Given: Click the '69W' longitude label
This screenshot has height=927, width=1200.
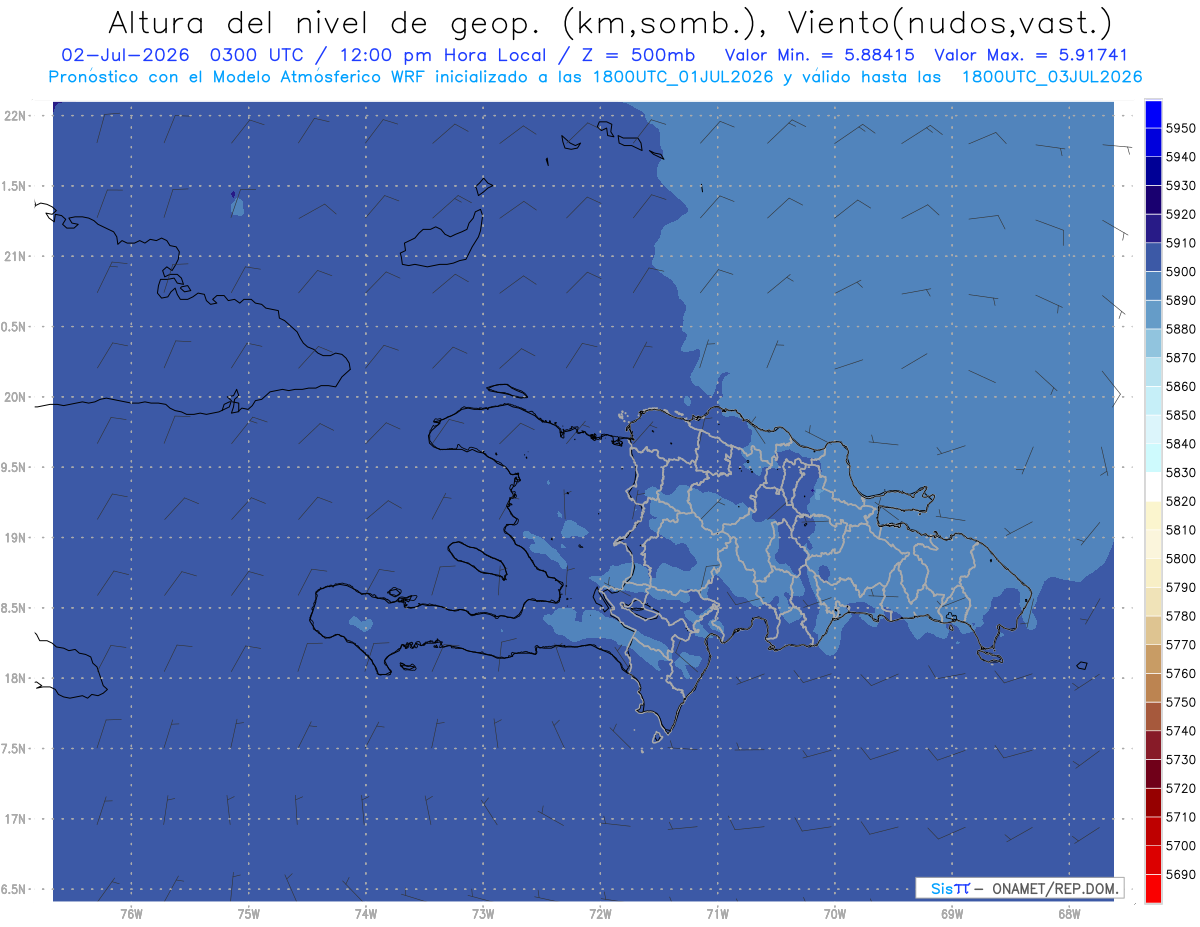Looking at the screenshot, I should click(x=952, y=914).
